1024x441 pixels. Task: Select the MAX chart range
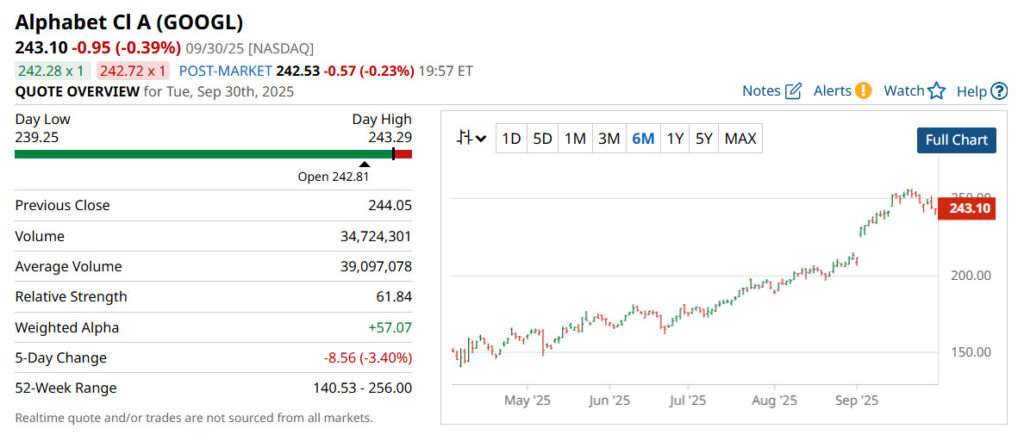pyautogui.click(x=740, y=139)
